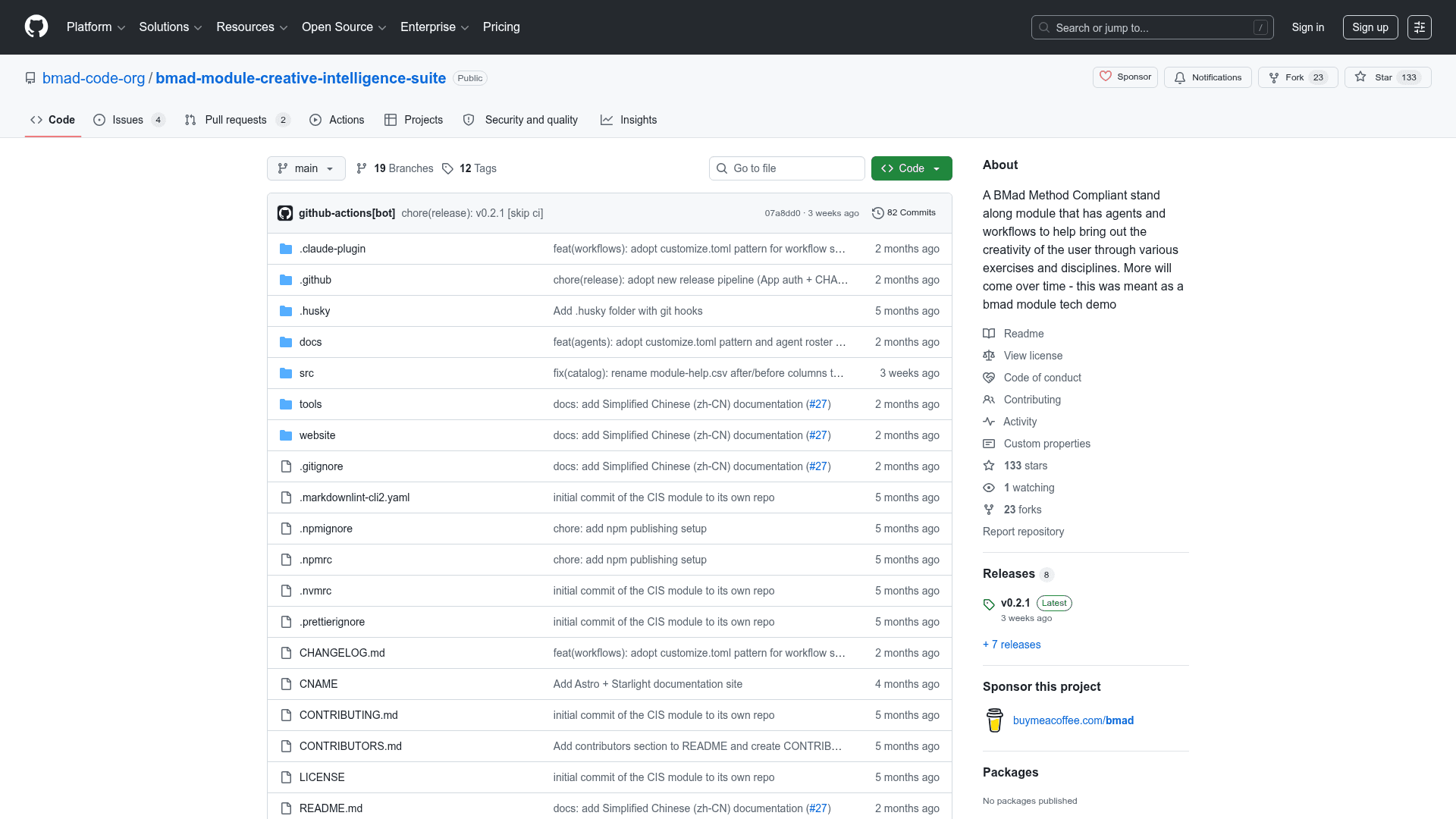Open the CNAME file

318,684
